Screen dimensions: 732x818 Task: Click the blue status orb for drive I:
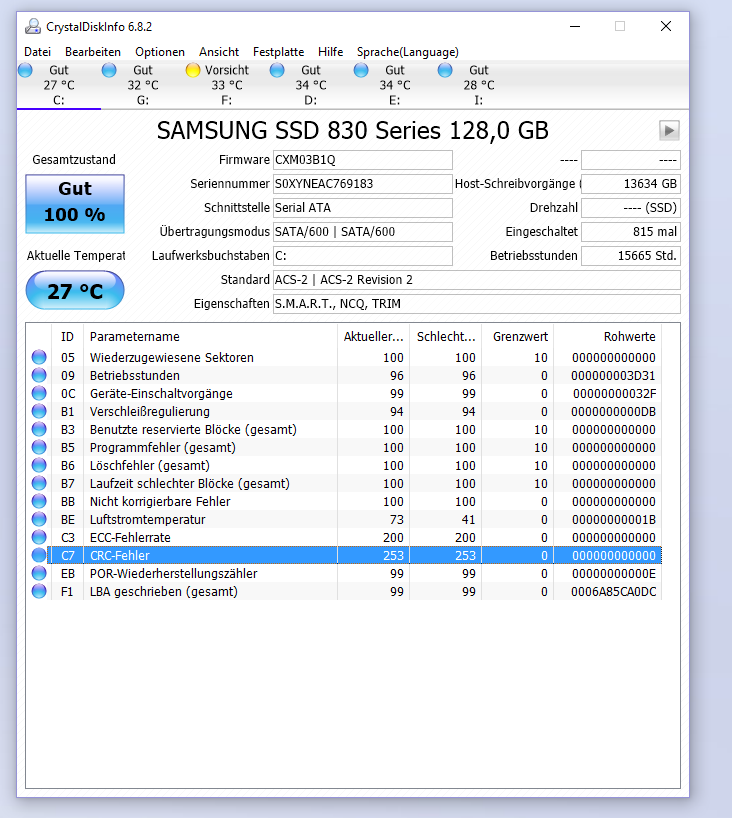tap(445, 70)
